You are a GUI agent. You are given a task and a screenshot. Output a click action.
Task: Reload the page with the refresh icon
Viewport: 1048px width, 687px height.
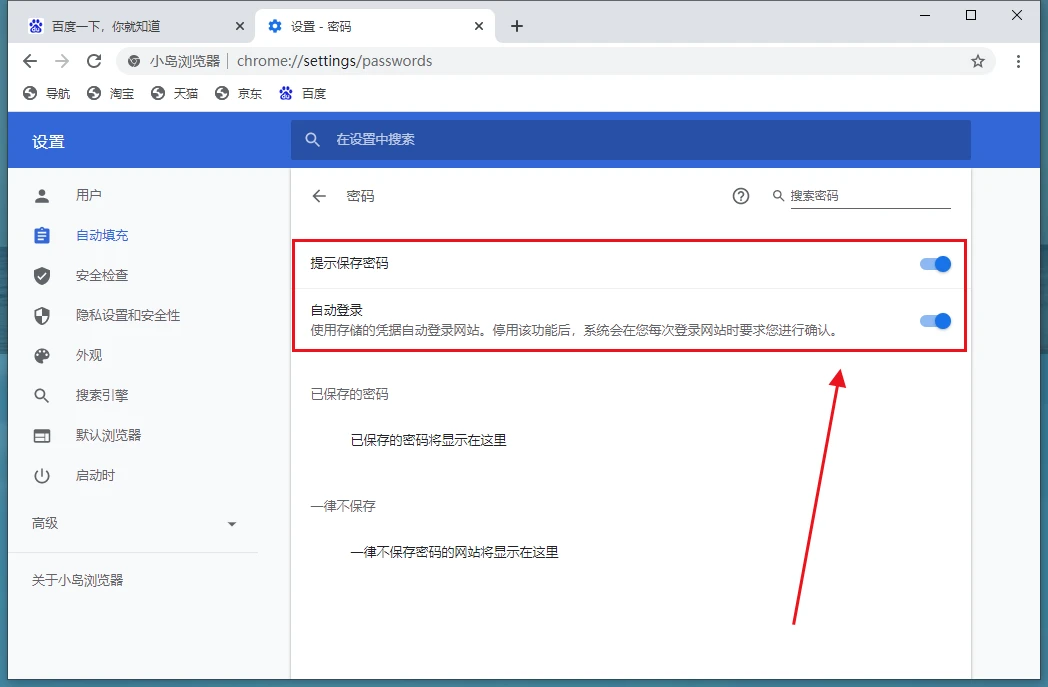[x=94, y=61]
